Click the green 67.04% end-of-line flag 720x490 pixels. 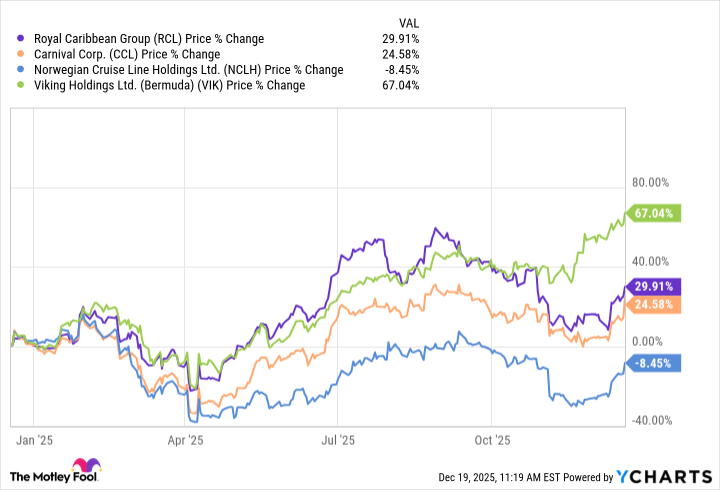654,212
